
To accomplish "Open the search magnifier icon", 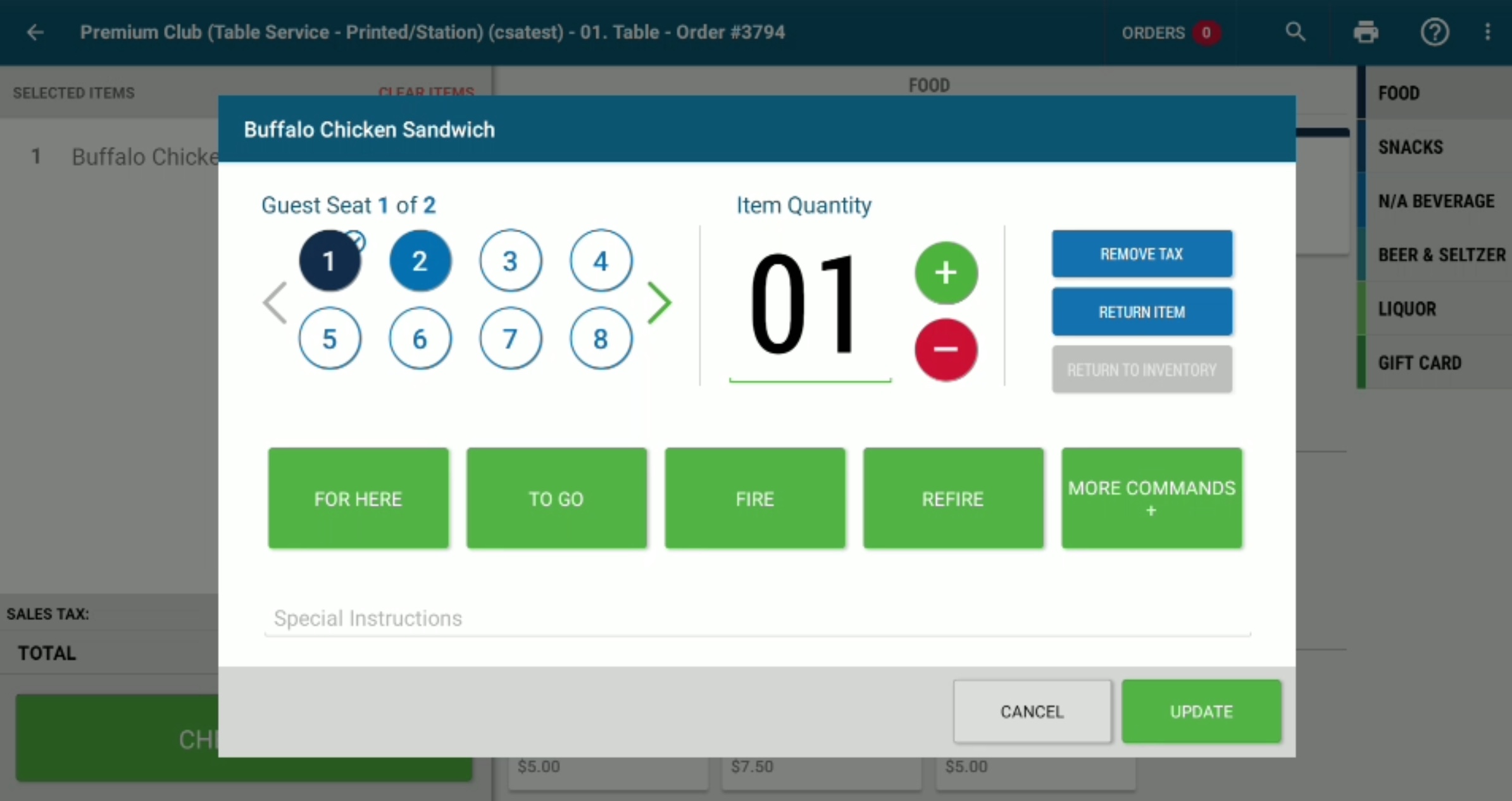I will [x=1296, y=32].
